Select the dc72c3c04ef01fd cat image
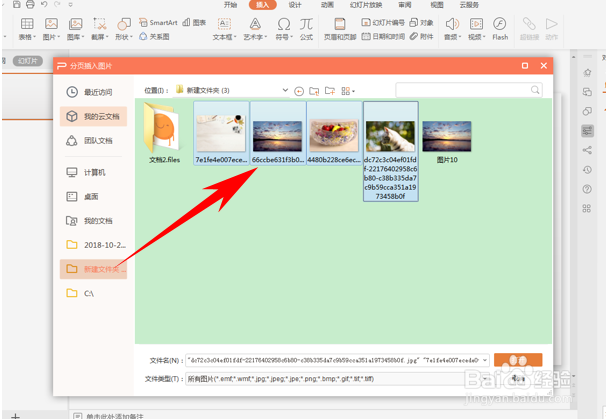This screenshot has height=419, width=606. (x=391, y=151)
